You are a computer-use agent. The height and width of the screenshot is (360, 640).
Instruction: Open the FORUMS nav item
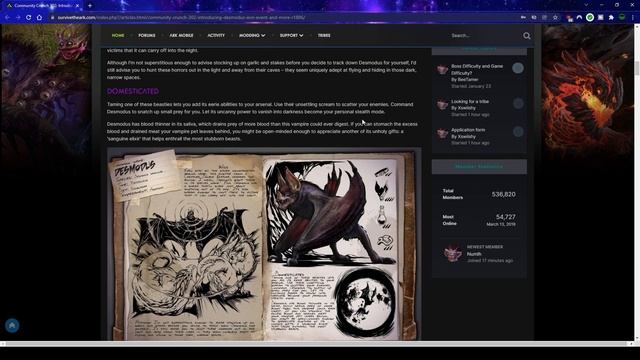(x=147, y=36)
